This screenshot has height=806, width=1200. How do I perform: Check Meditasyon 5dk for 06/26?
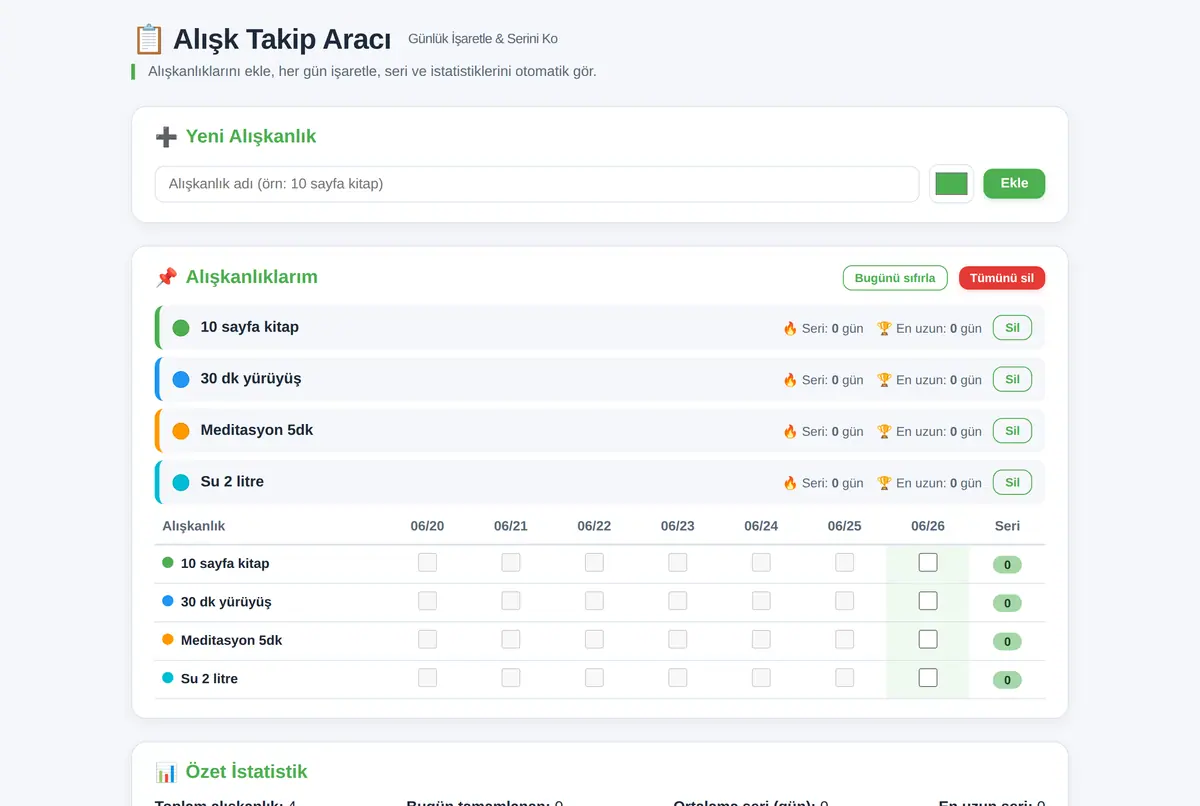(928, 639)
